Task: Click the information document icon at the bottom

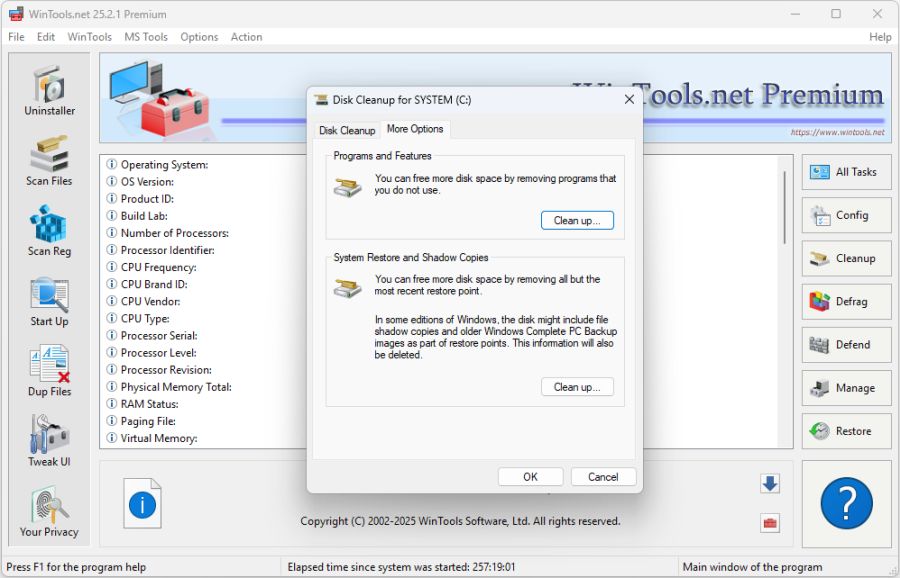Action: tap(141, 504)
